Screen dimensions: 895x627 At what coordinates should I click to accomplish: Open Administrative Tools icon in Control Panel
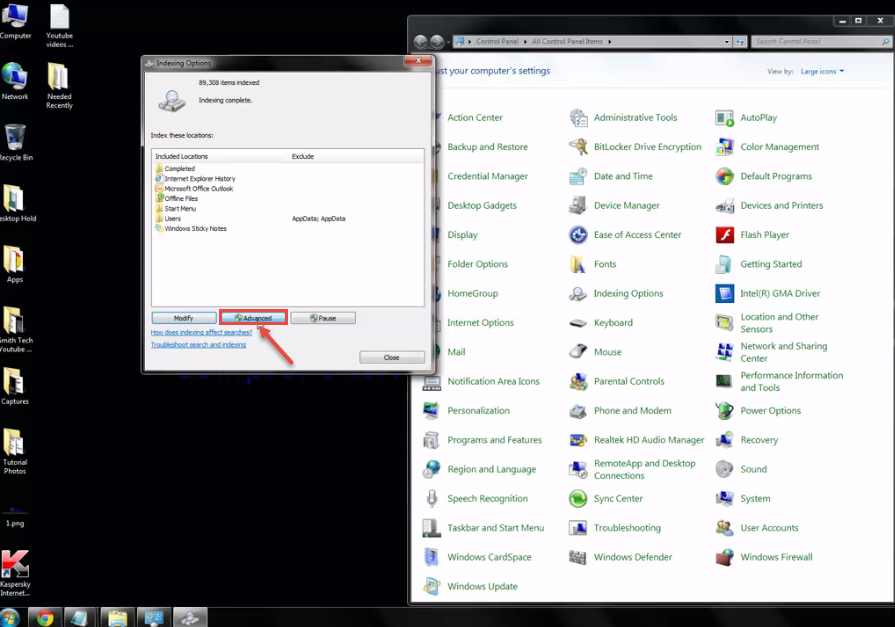[578, 118]
